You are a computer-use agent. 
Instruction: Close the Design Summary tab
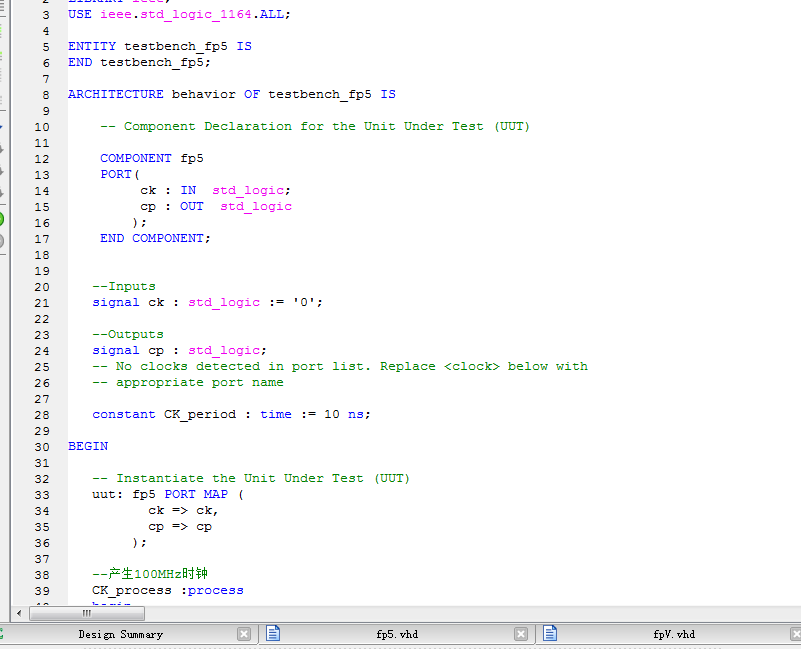pos(244,634)
